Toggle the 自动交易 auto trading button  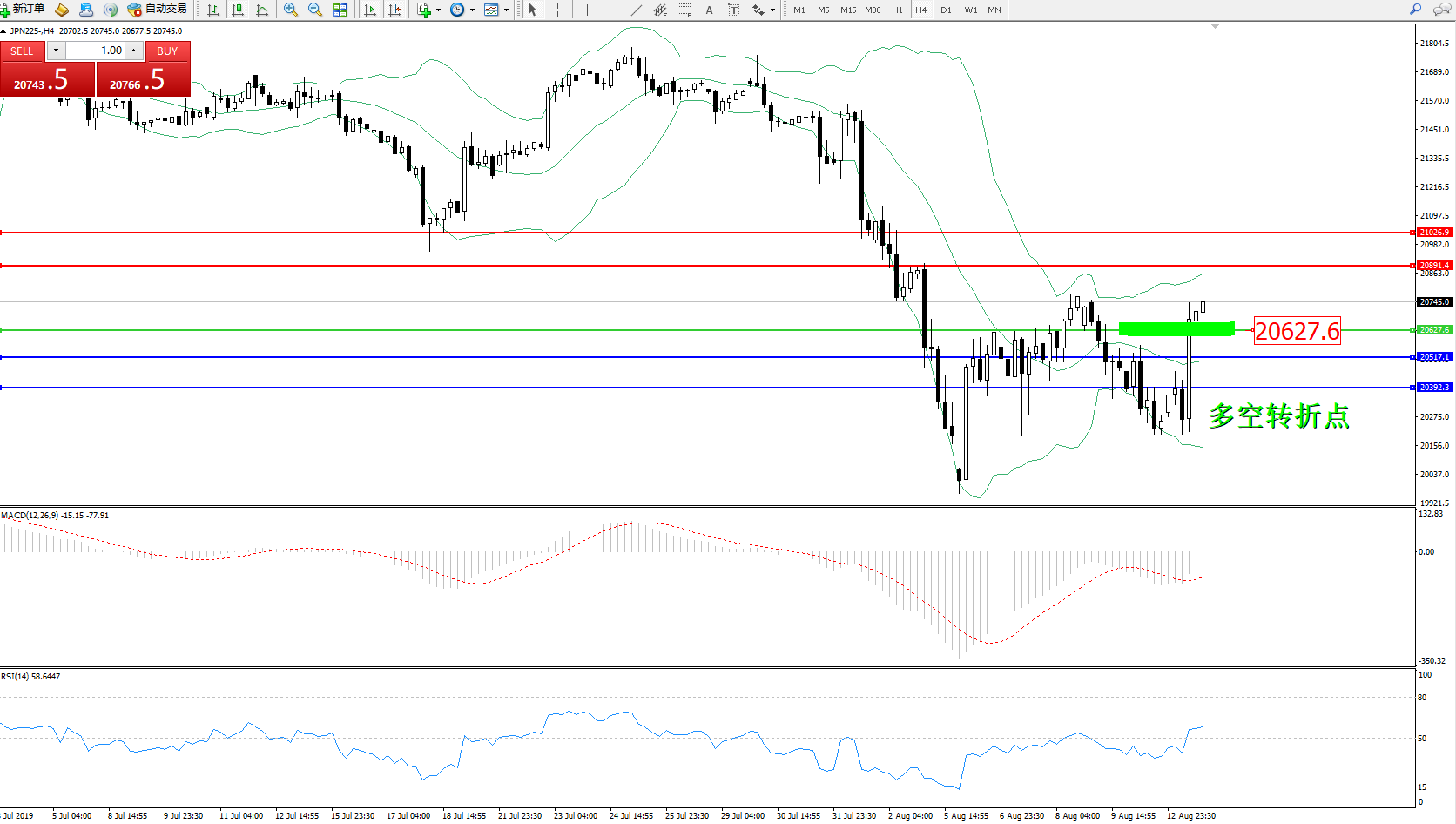157,10
